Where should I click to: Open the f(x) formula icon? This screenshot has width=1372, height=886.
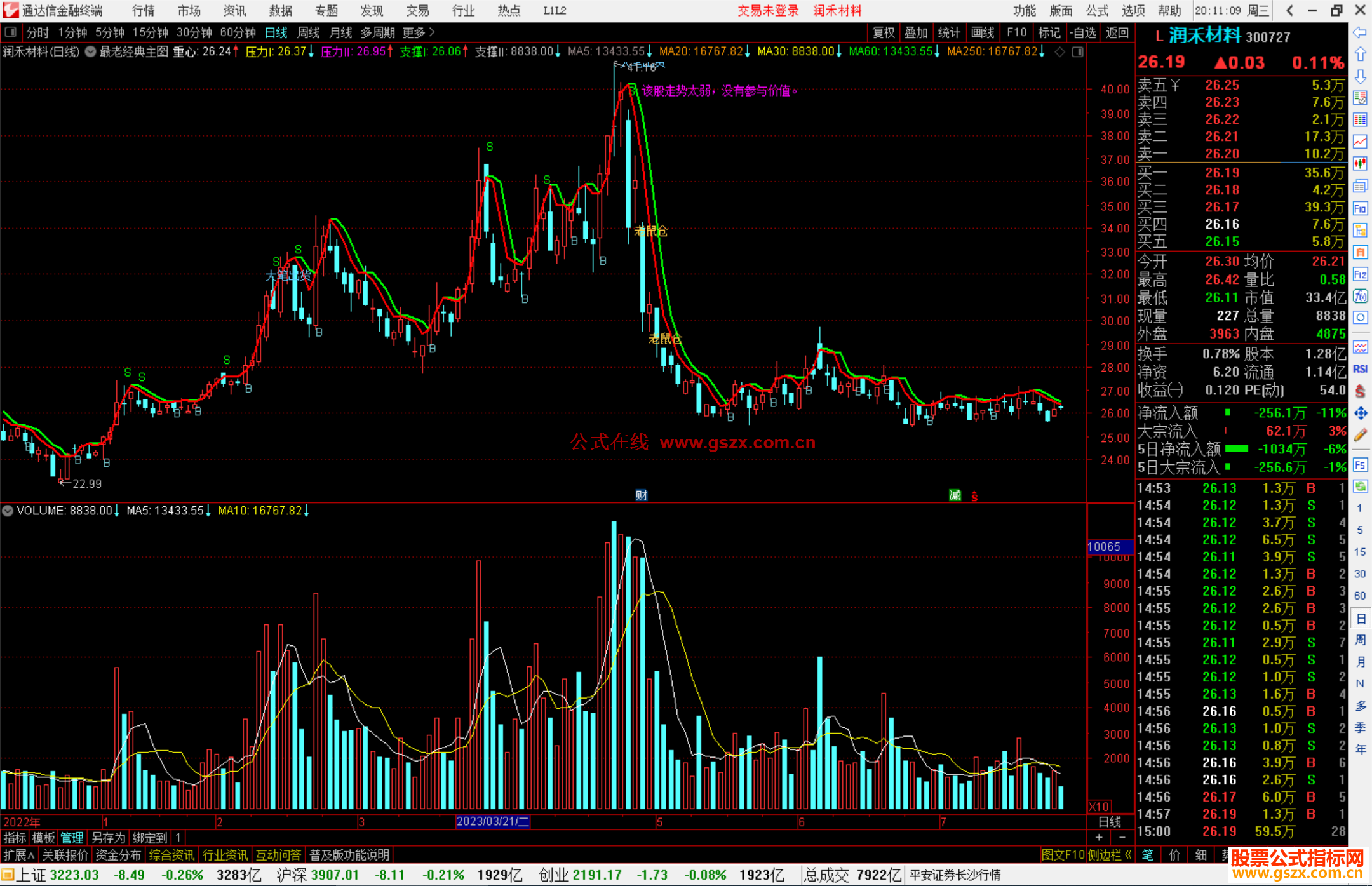click(x=1360, y=296)
